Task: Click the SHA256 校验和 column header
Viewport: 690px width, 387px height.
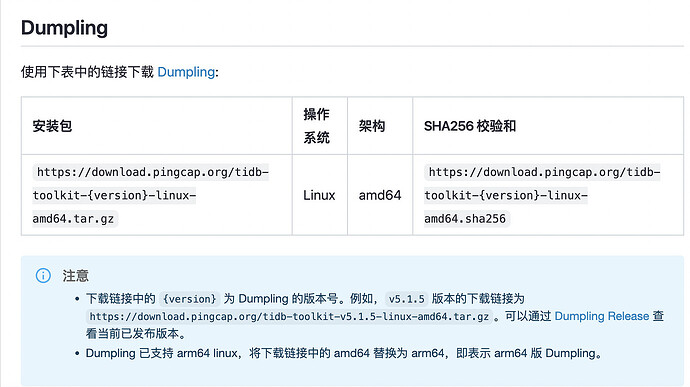Action: [470, 126]
